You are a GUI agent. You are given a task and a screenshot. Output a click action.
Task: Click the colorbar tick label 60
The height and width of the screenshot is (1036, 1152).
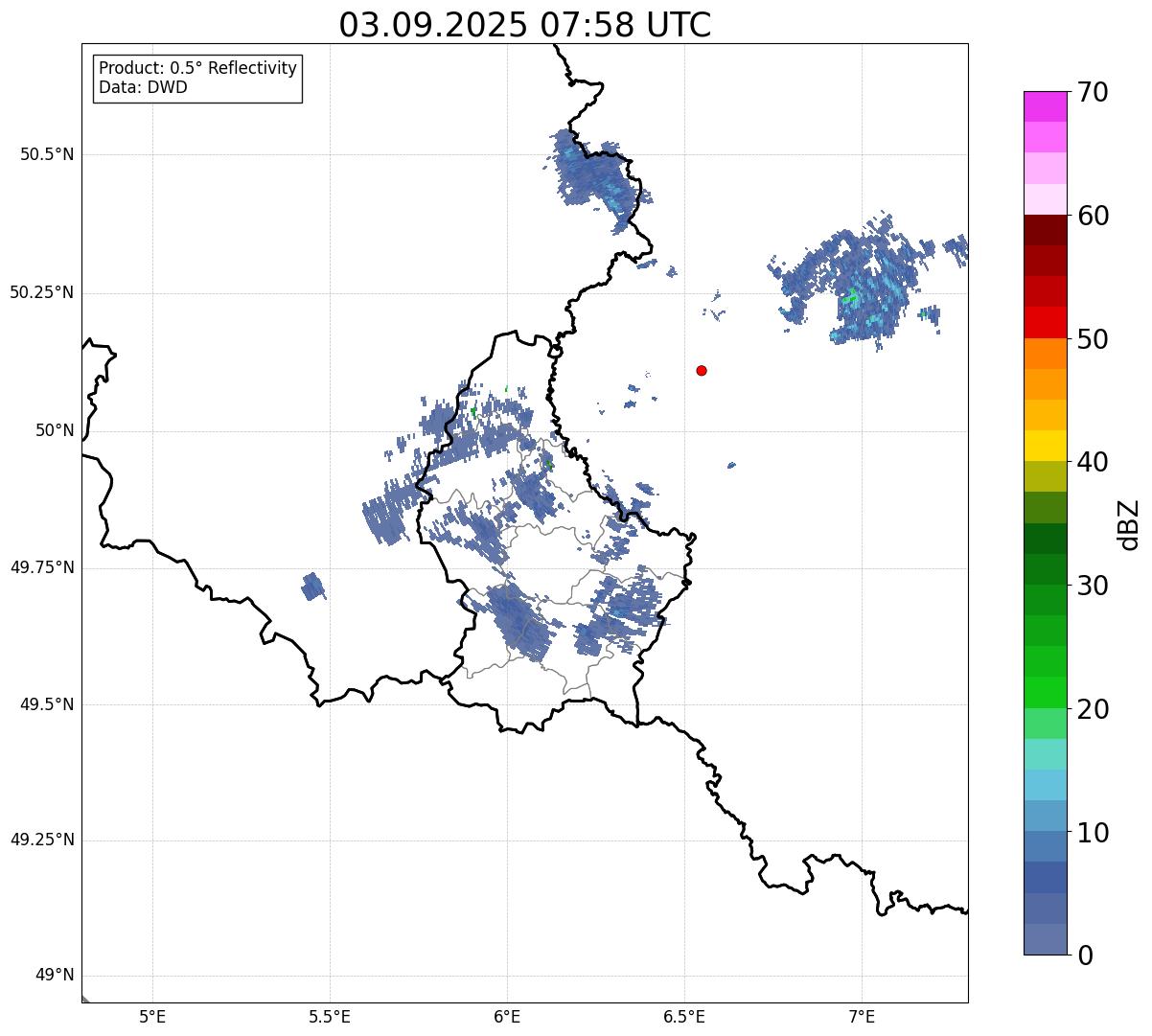(x=1092, y=216)
